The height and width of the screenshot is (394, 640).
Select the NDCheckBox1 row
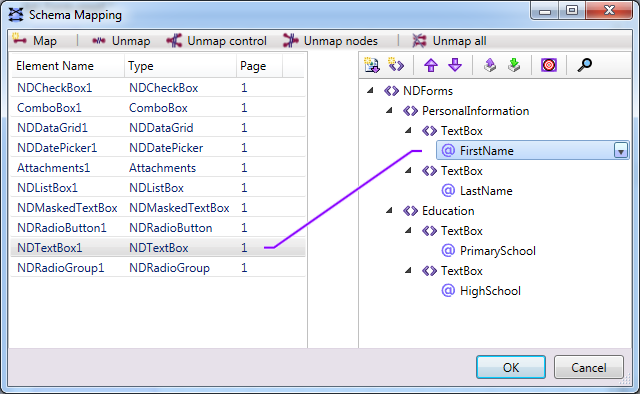tap(158, 88)
